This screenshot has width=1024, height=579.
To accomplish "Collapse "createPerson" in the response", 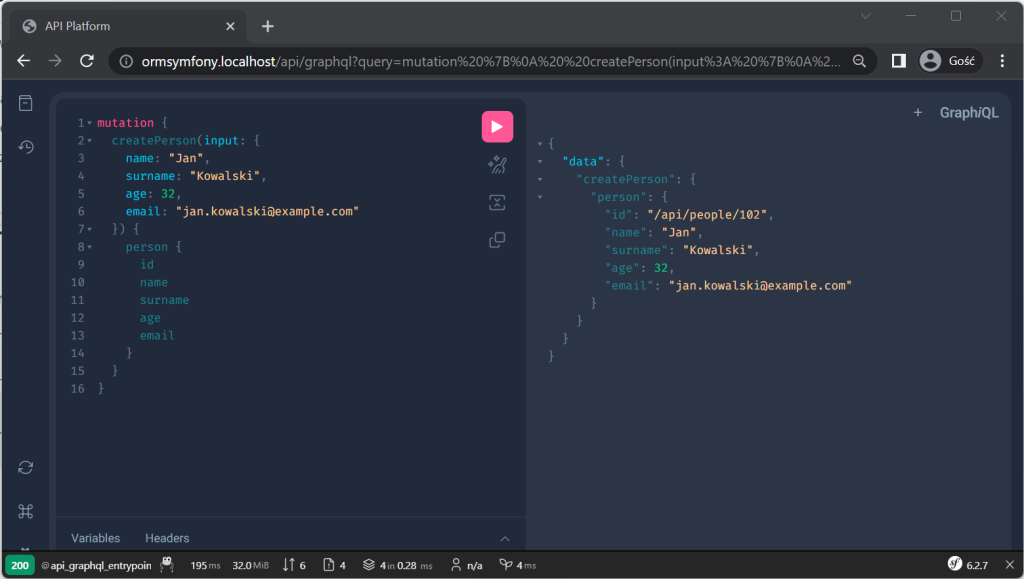I will pyautogui.click(x=540, y=179).
